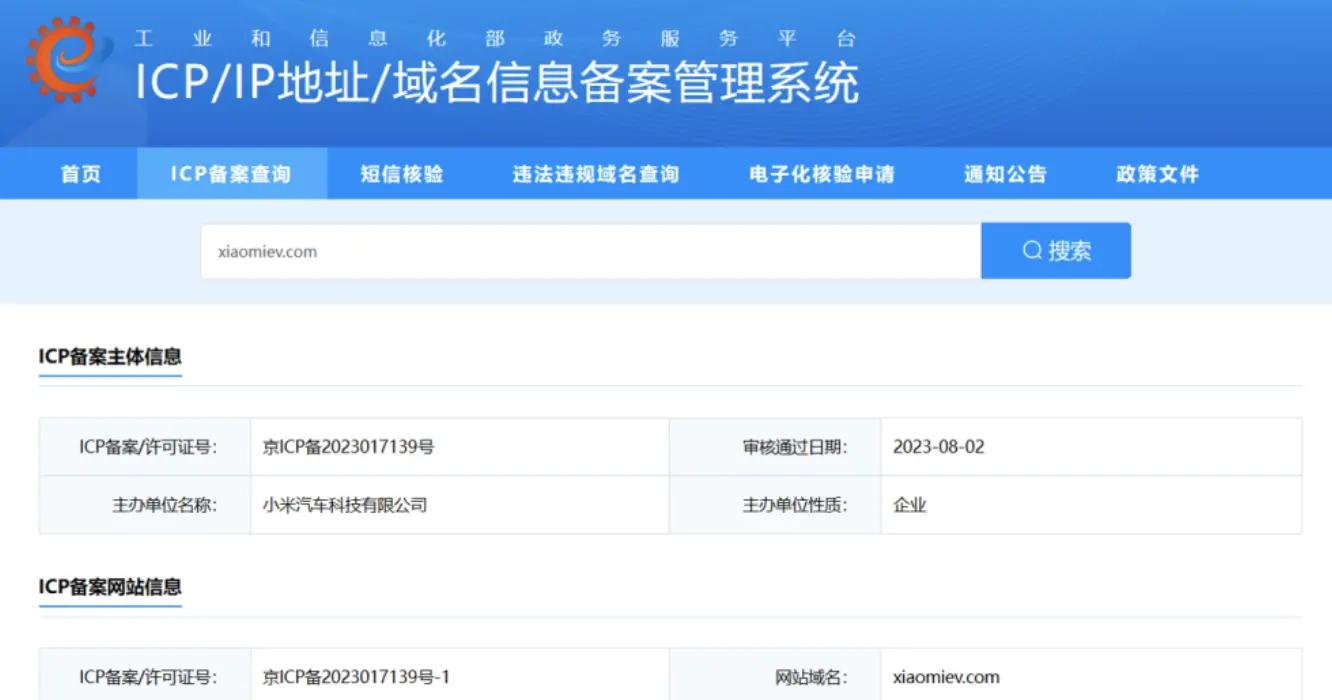This screenshot has width=1332, height=700.
Task: Click the ICP备案网站信息 section heading
Action: 110,586
